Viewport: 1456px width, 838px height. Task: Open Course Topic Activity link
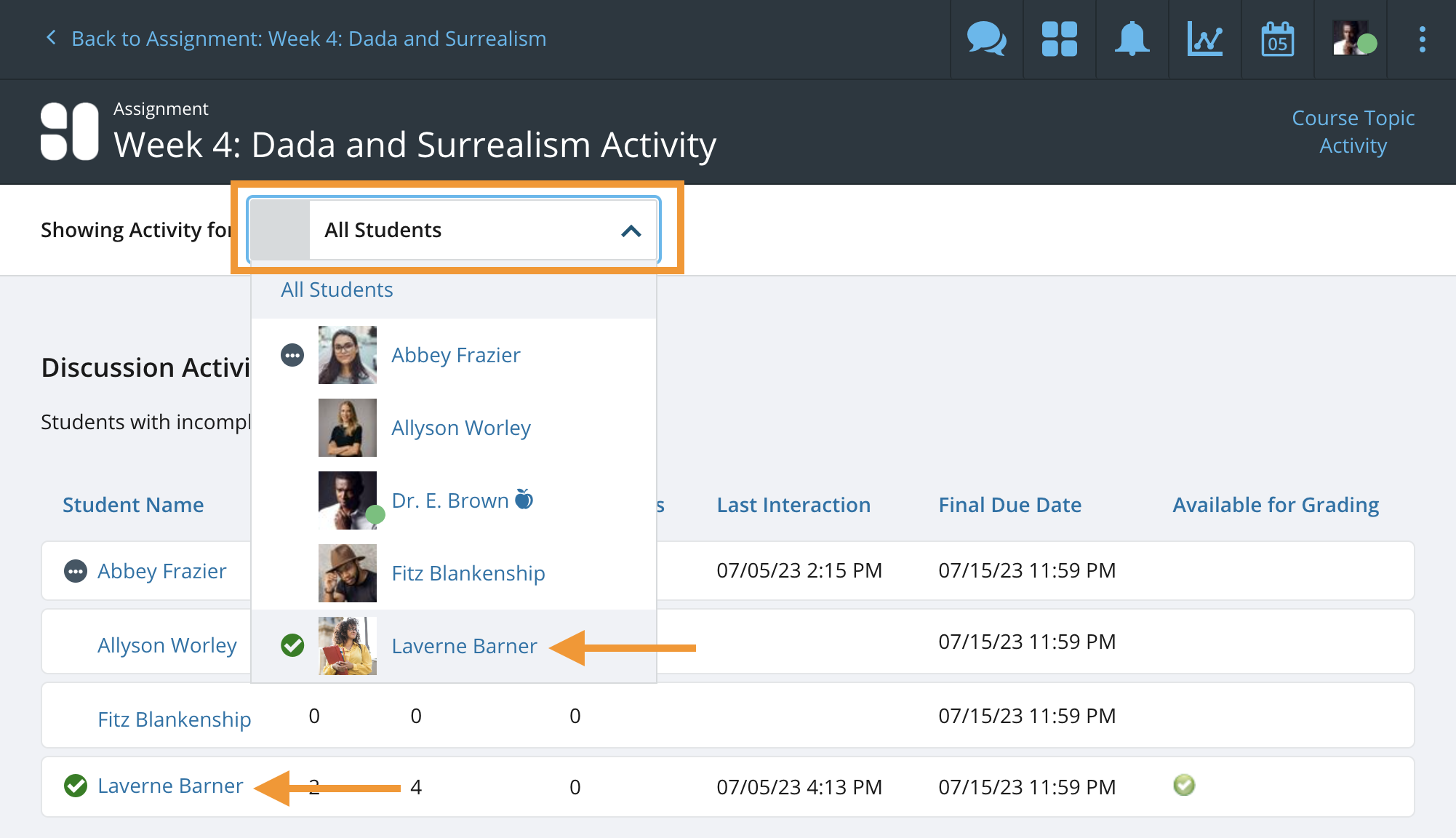click(1353, 132)
